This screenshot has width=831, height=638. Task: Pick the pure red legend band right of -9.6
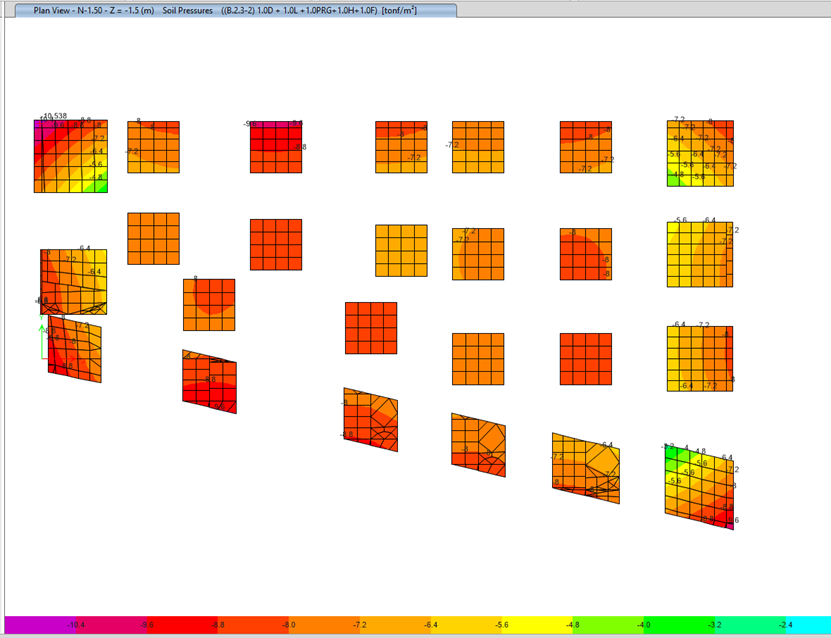pyautogui.click(x=182, y=624)
